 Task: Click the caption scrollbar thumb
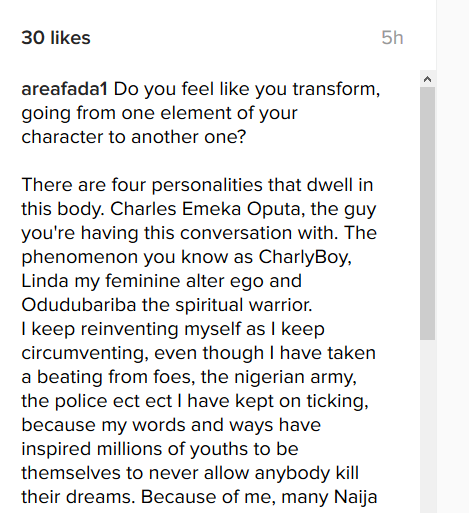click(427, 213)
